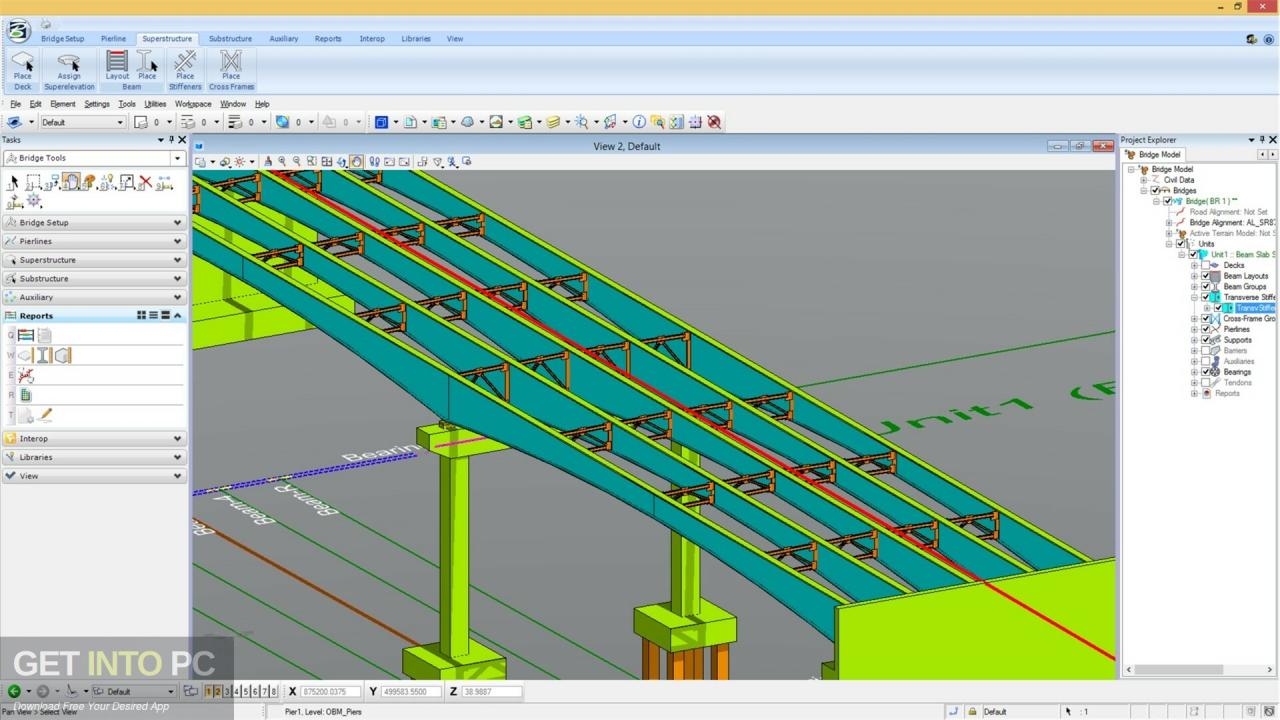Toggle the Bridges checkbox in Project Explorer
Screen dimensions: 1280x720
coord(1155,191)
